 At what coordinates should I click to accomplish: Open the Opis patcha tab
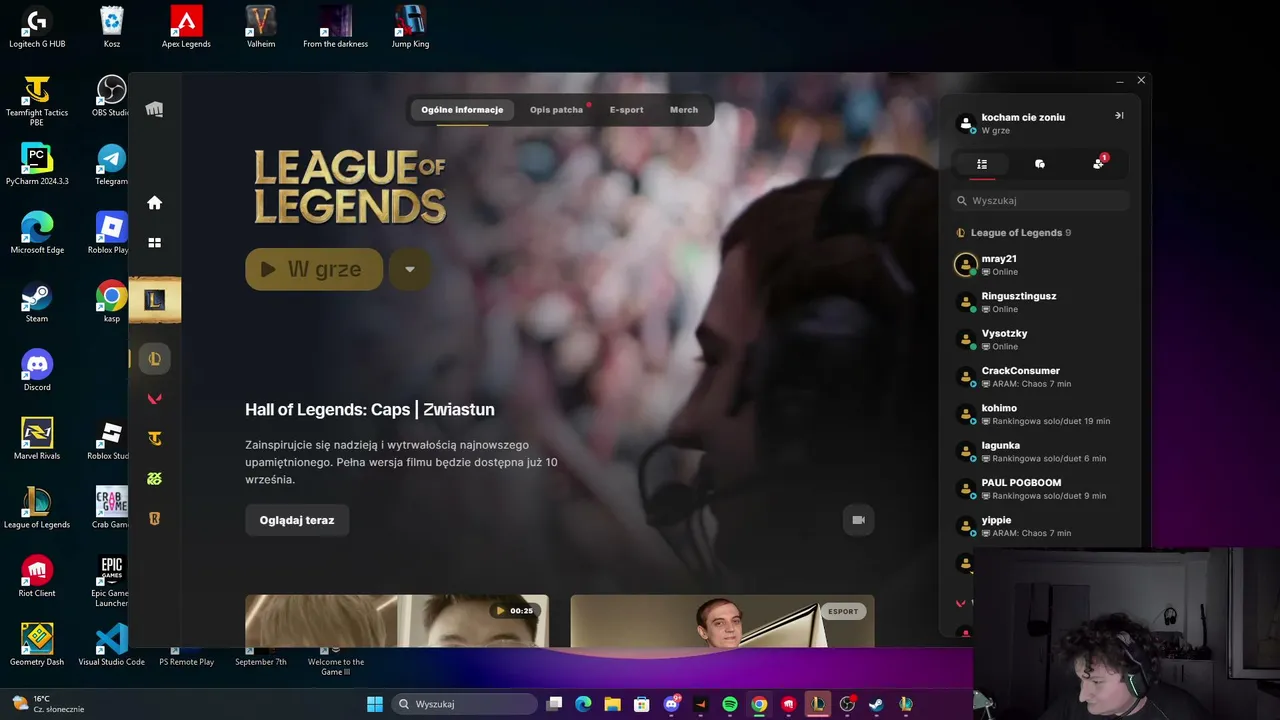coord(556,110)
